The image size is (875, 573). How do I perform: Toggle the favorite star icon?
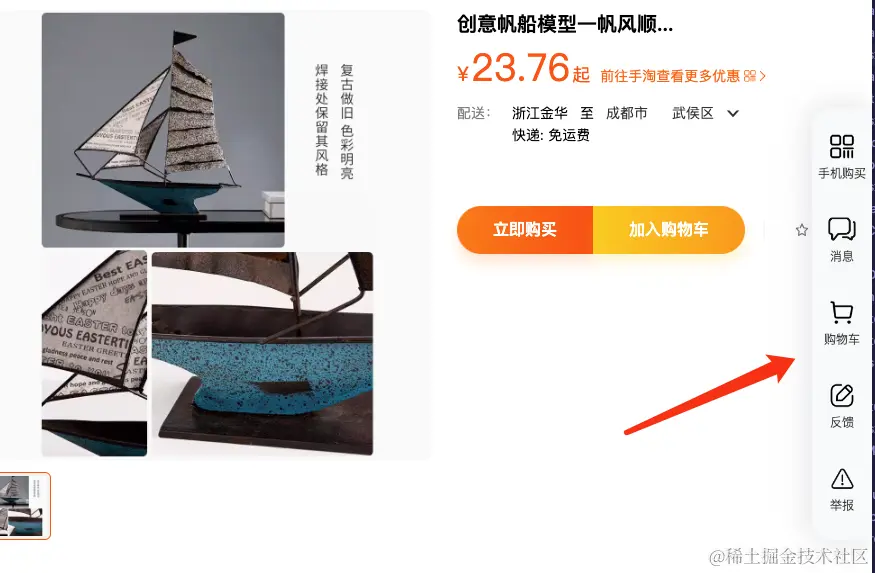coord(802,230)
